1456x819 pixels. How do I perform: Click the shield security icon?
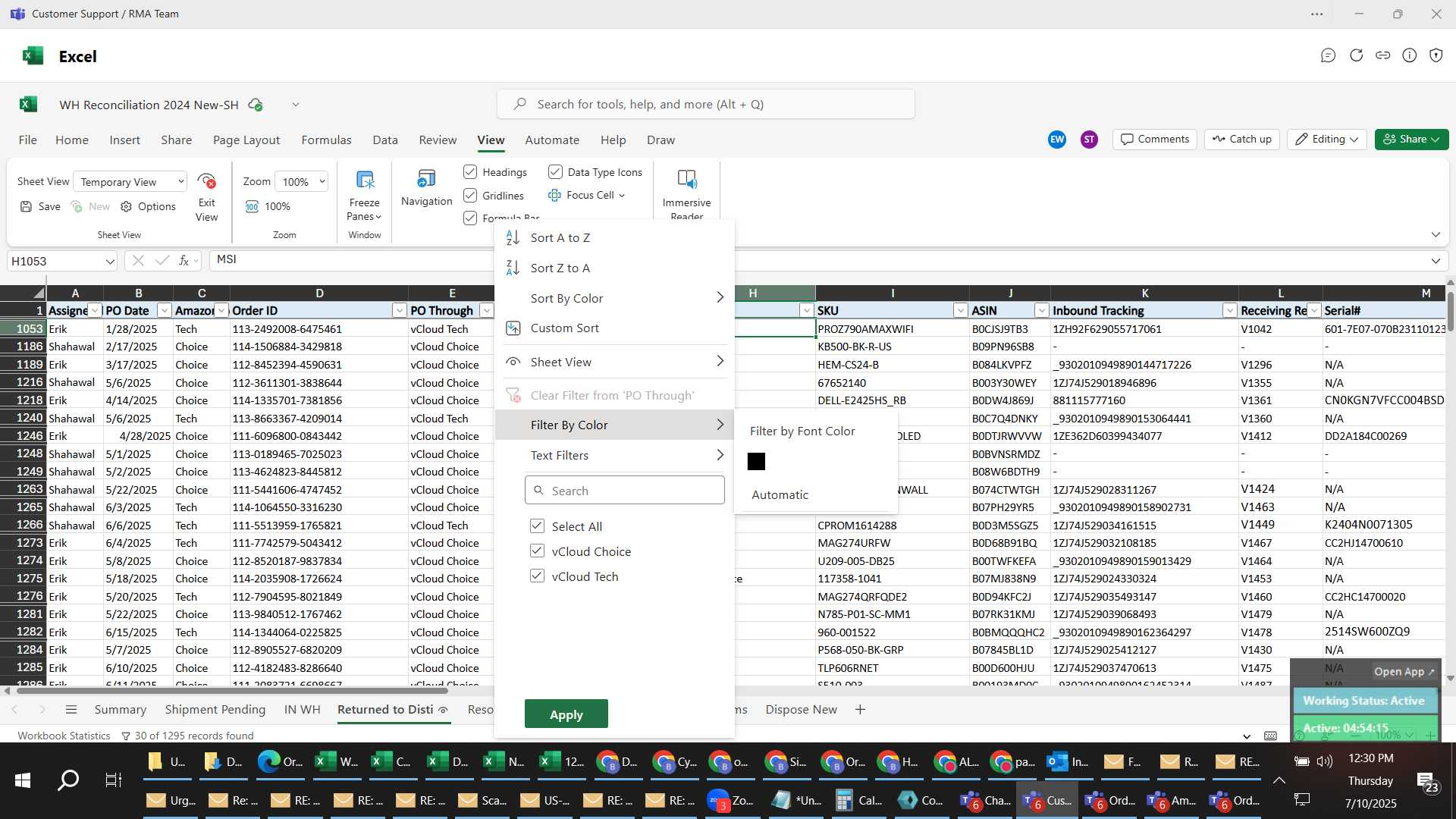[1436, 55]
